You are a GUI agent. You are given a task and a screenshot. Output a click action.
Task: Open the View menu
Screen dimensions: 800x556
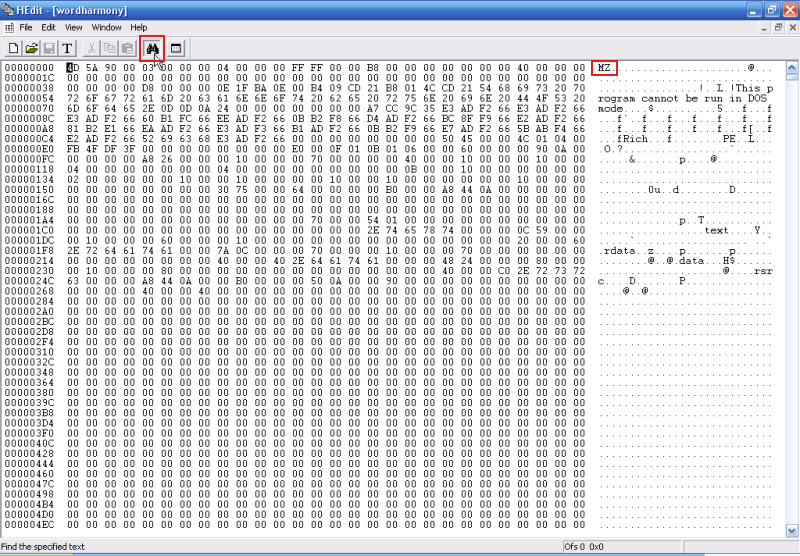[x=73, y=28]
